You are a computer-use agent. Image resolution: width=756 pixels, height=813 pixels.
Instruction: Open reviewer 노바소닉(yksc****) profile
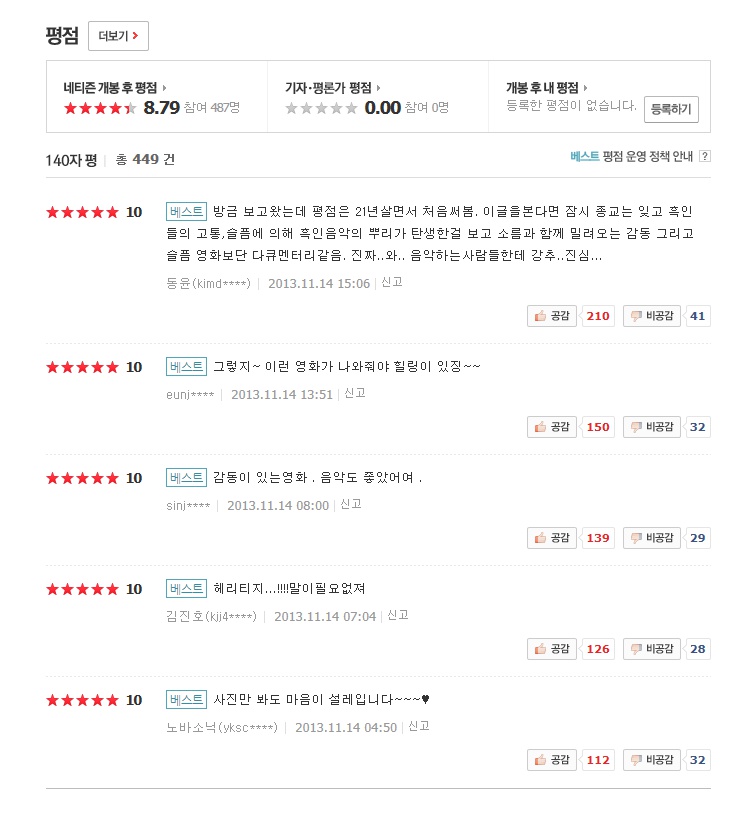tap(221, 727)
